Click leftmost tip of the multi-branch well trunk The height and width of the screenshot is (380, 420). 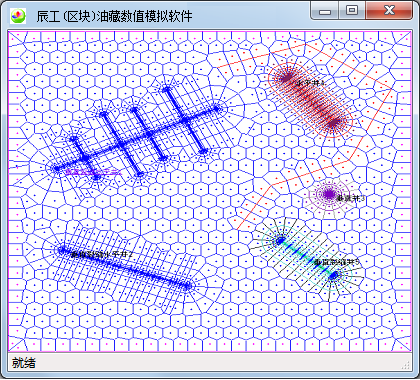[57, 169]
